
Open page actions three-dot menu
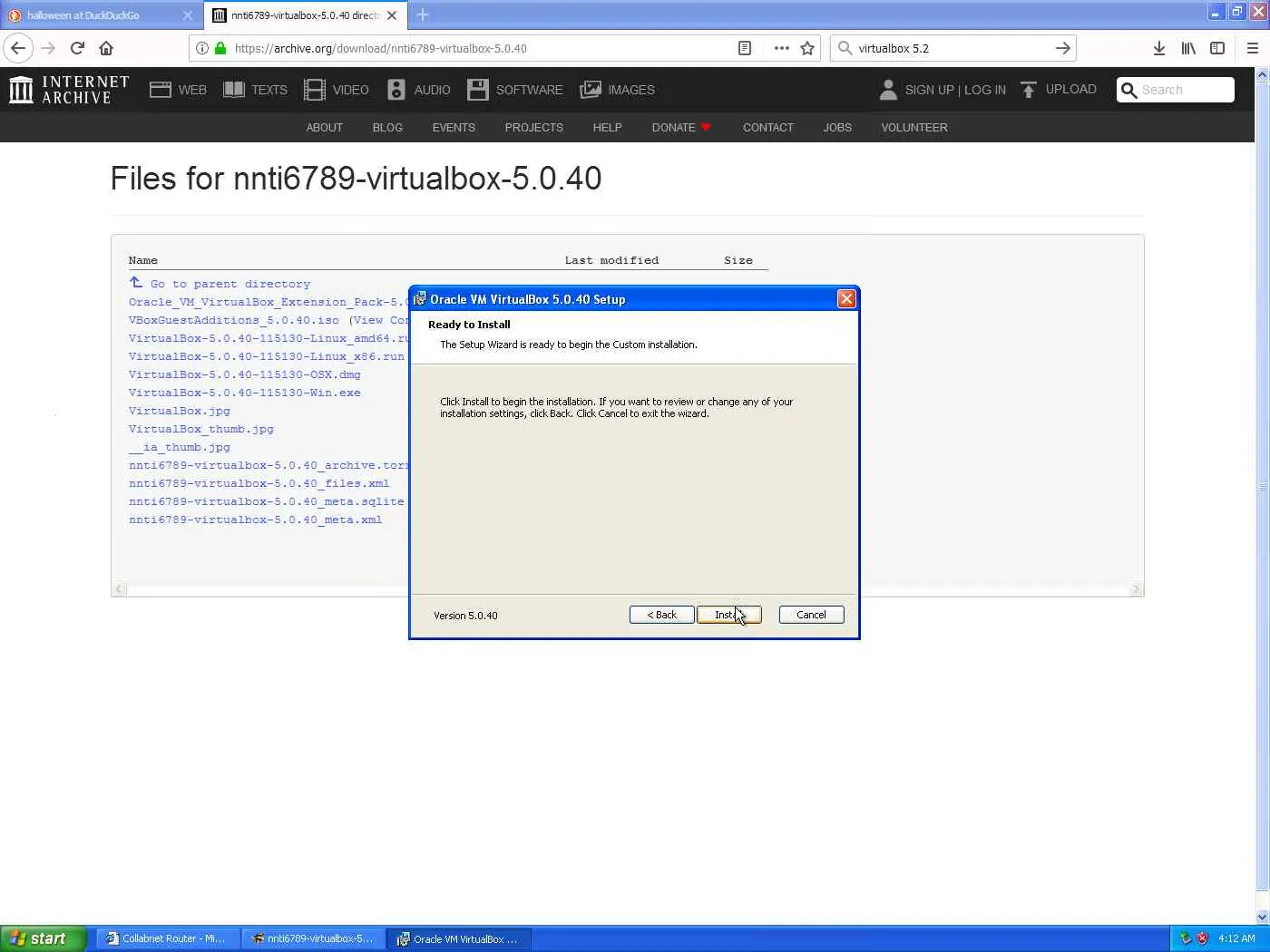[781, 48]
